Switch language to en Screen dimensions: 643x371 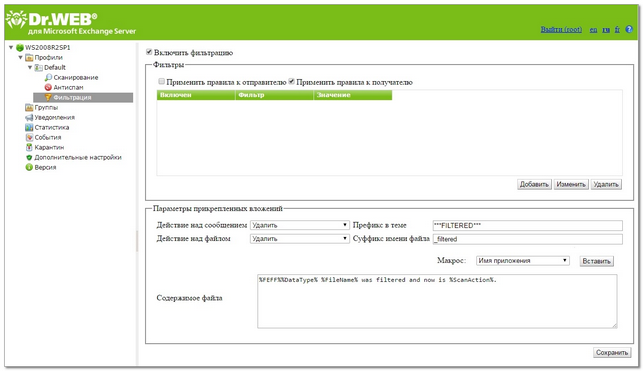click(x=593, y=30)
